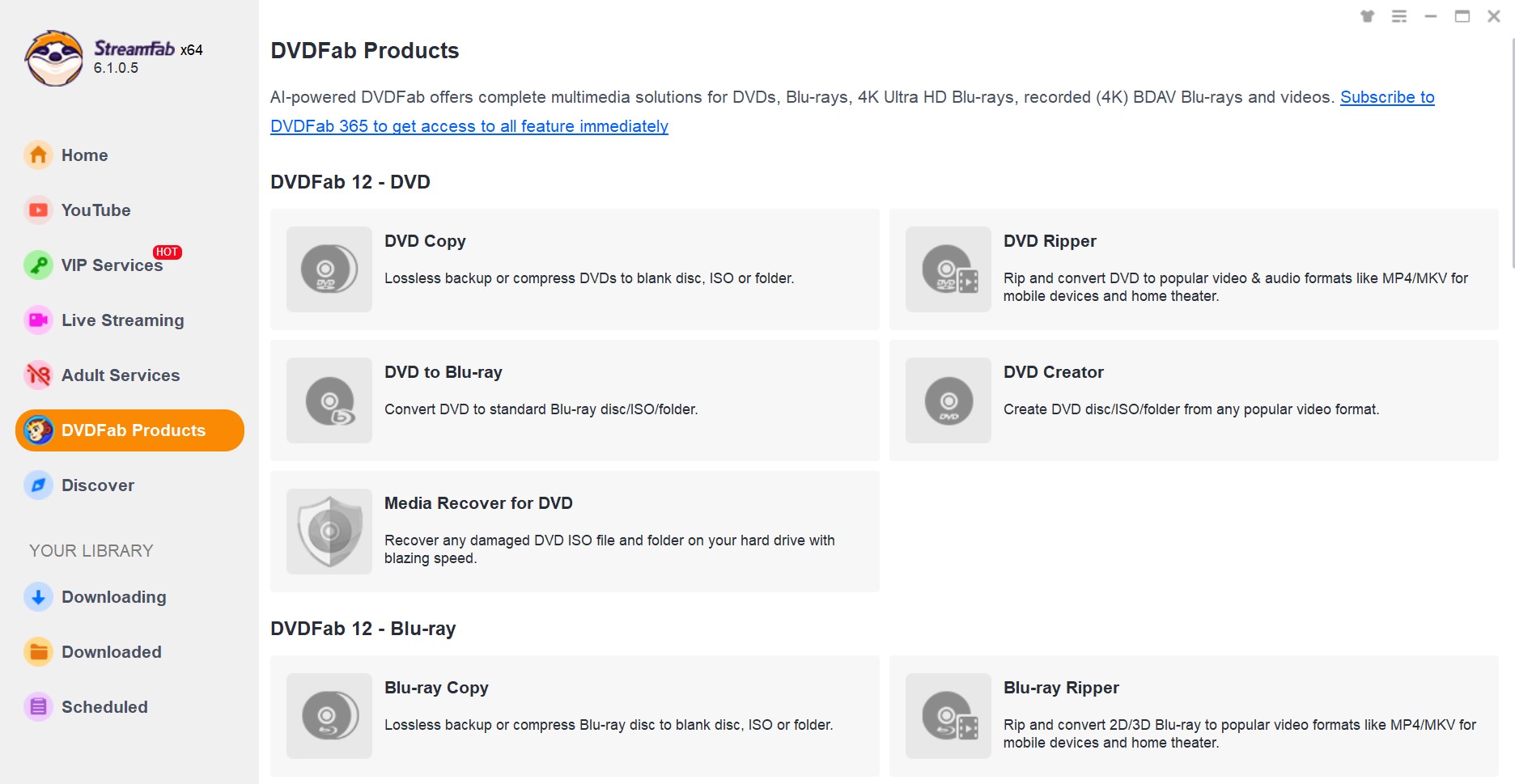The width and height of the screenshot is (1515, 784).
Task: Open the Scheduled library list
Action: 129,706
